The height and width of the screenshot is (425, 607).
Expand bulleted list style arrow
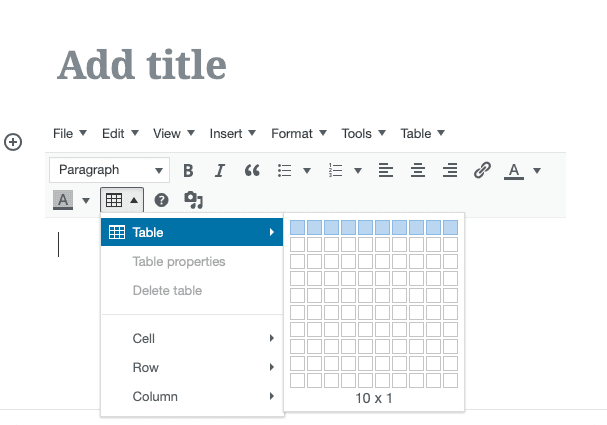click(307, 170)
